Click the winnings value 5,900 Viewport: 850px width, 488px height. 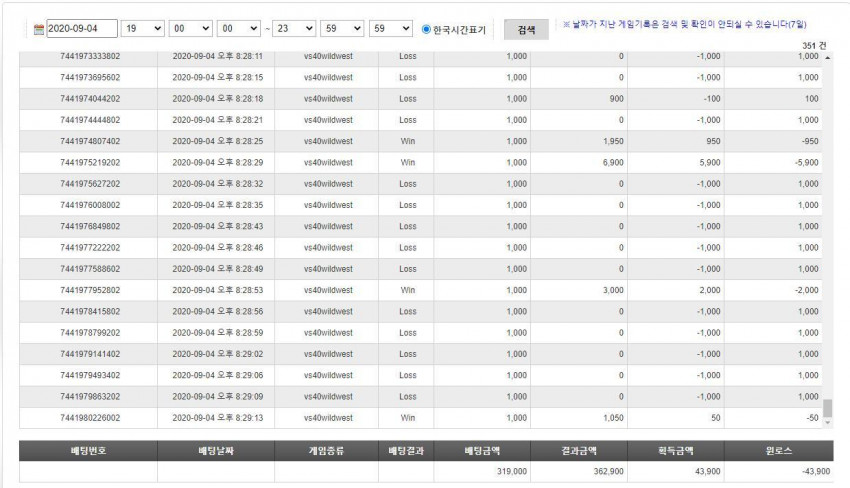point(710,163)
